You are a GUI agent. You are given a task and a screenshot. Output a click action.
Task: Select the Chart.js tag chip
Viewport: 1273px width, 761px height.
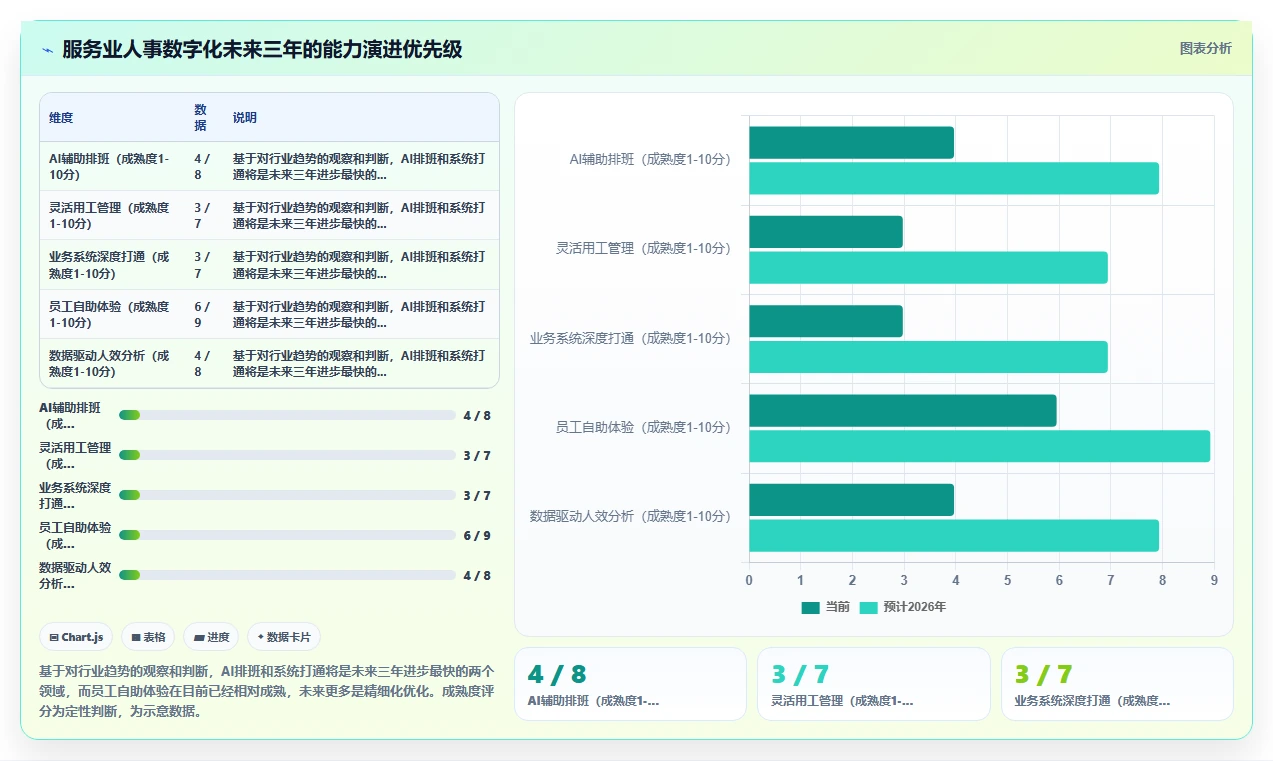click(76, 637)
